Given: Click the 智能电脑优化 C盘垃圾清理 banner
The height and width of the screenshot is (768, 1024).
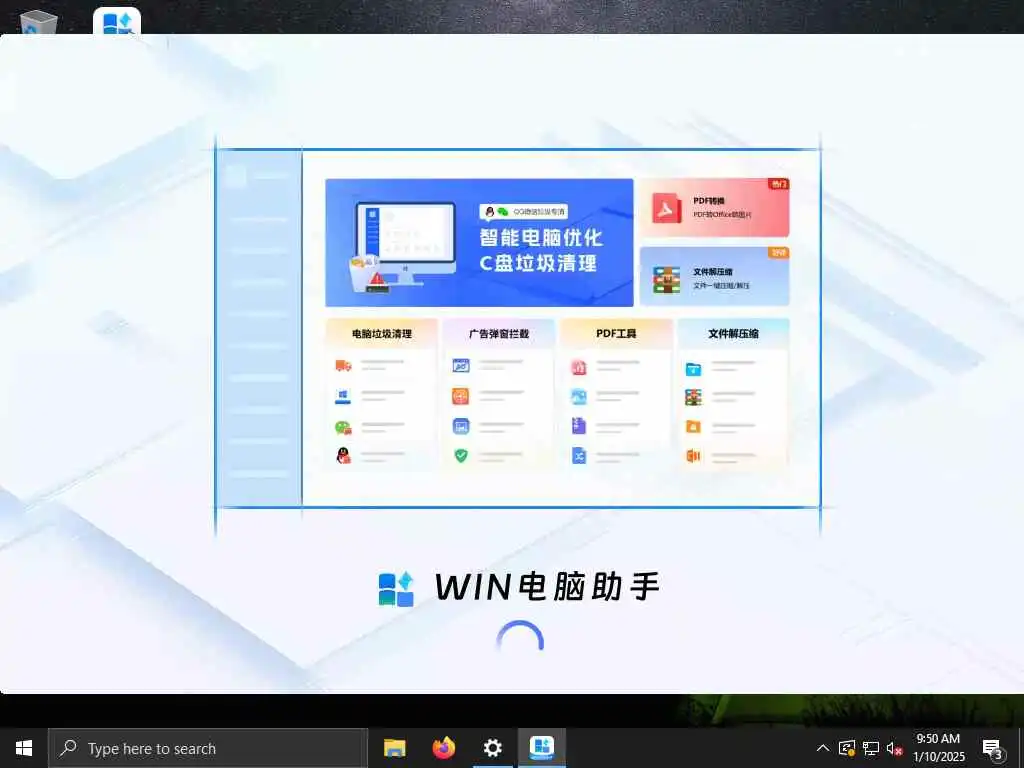Looking at the screenshot, I should click(x=479, y=242).
